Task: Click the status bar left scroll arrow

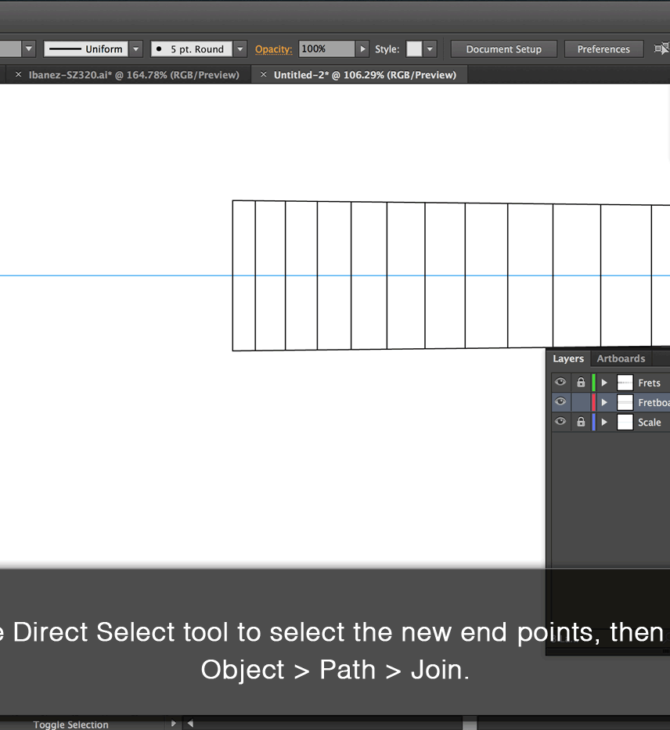Action: tap(190, 724)
